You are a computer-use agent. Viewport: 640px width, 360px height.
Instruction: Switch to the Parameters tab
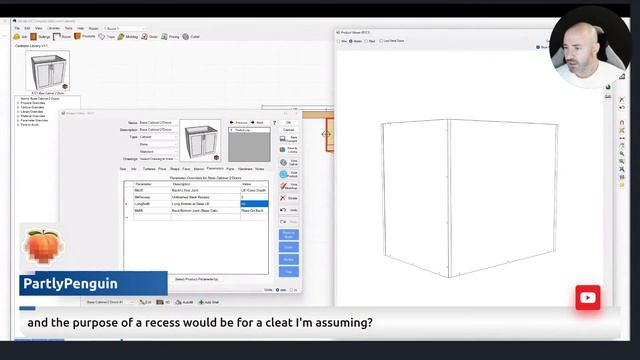(x=215, y=169)
